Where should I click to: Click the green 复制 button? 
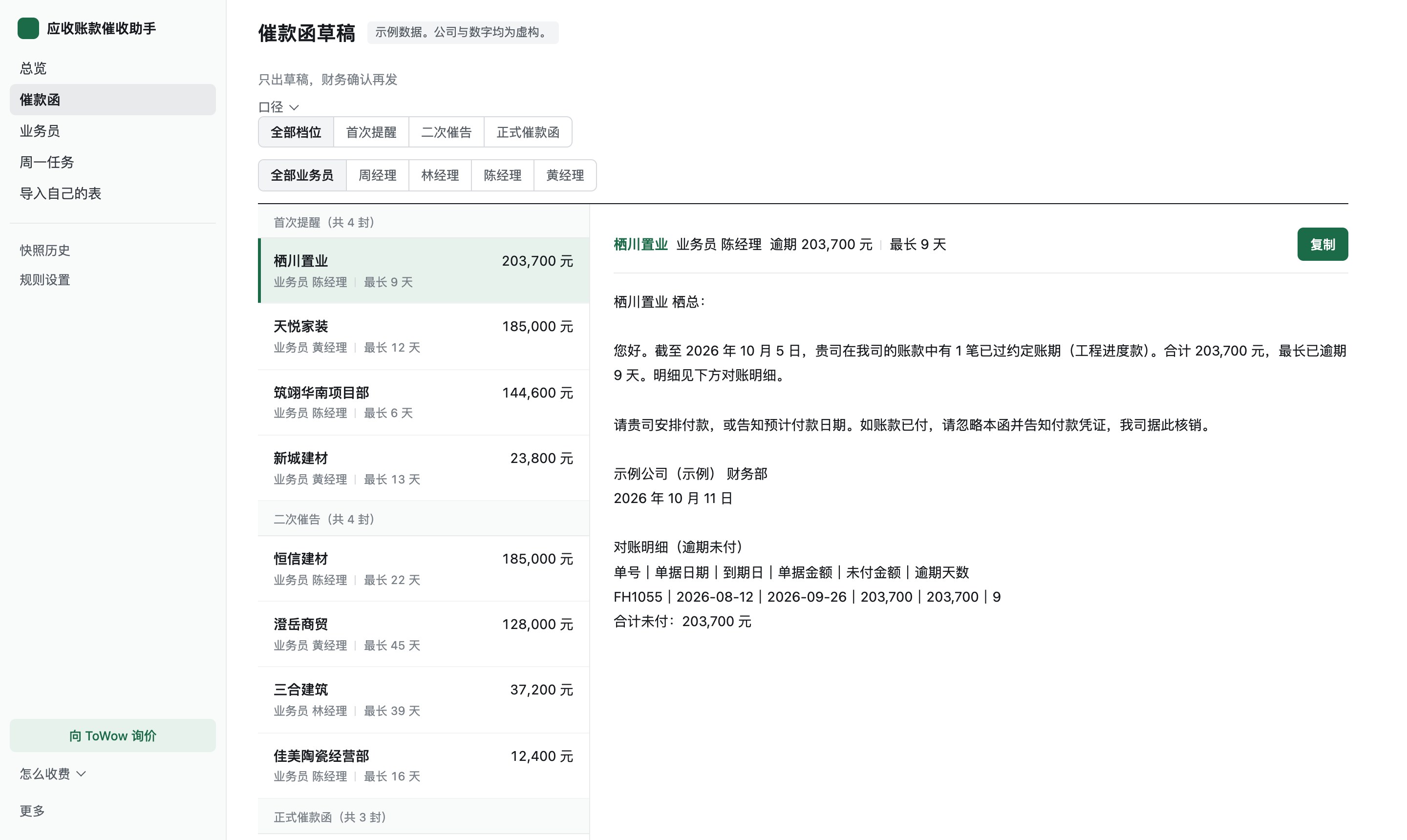click(1322, 244)
